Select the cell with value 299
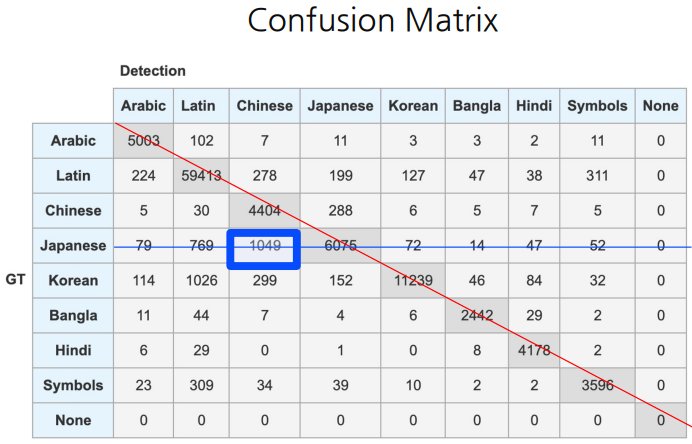Screen dimensions: 692x444 (x=265, y=280)
